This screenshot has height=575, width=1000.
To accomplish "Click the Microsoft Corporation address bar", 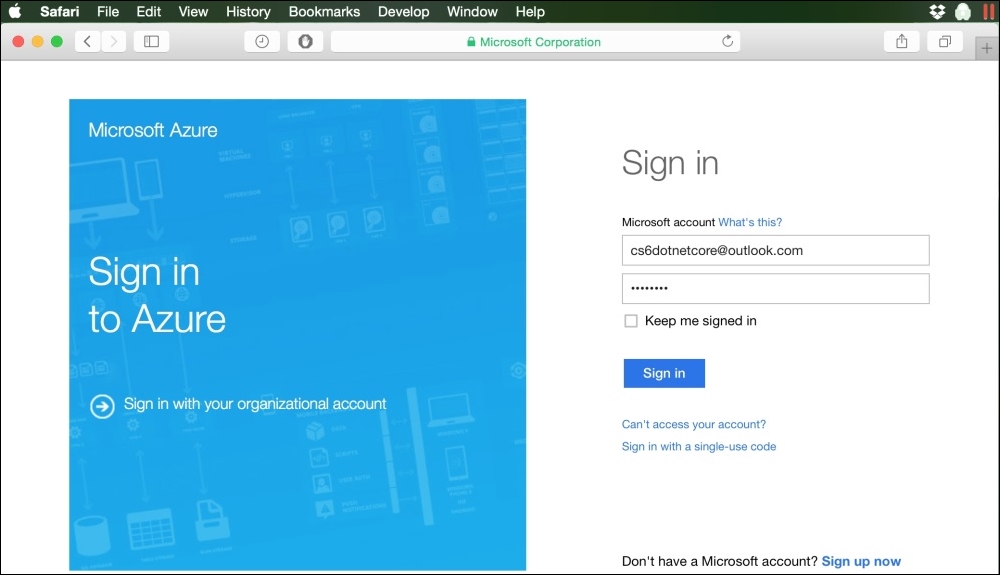I will [x=535, y=41].
